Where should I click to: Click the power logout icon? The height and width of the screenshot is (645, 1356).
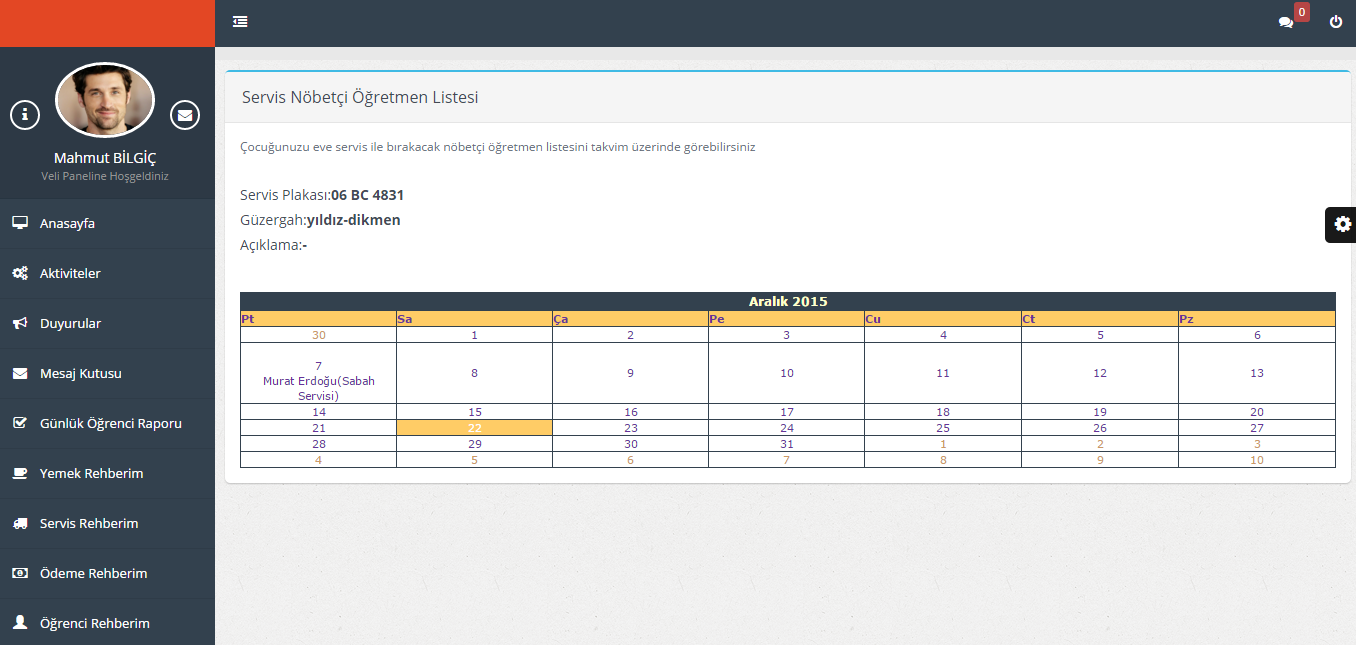[x=1336, y=22]
